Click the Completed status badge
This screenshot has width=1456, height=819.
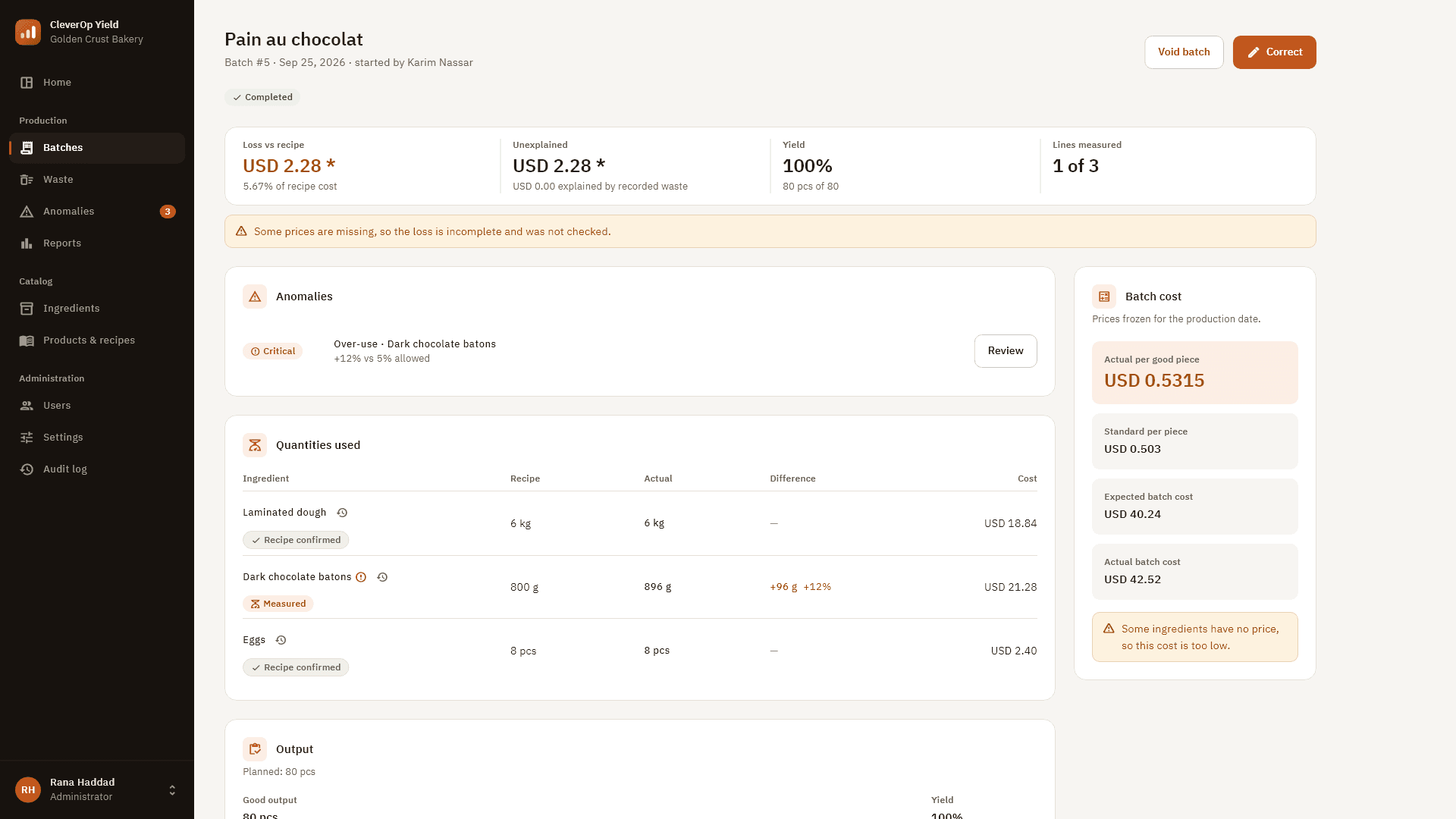(x=262, y=97)
